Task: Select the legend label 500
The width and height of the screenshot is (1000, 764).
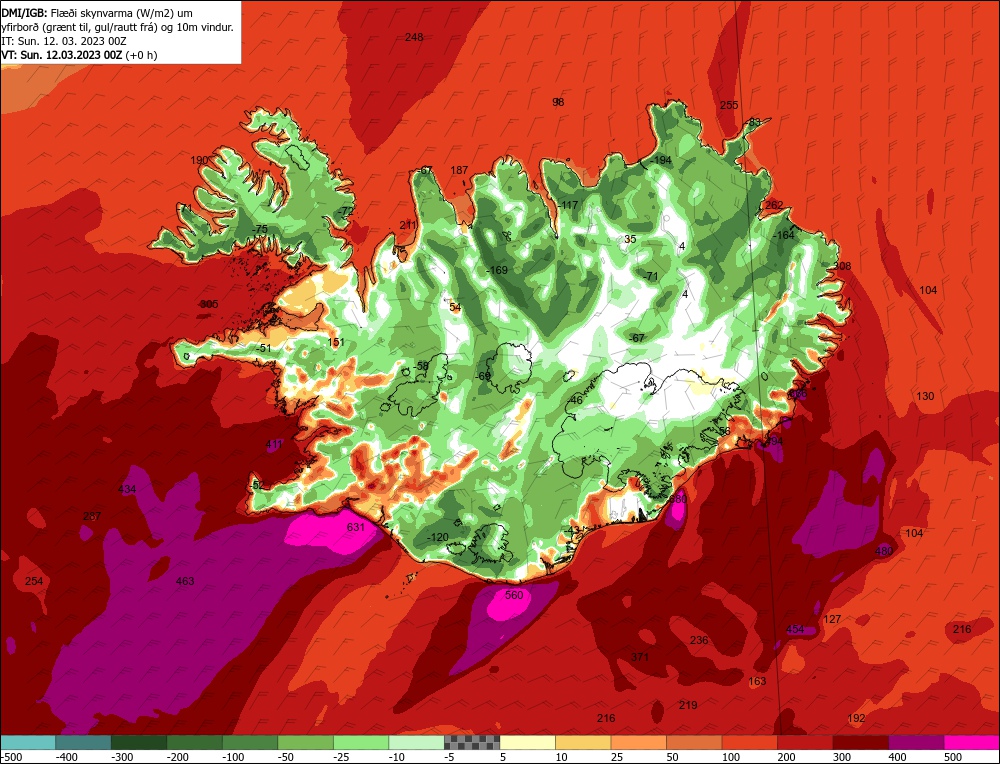Action: coord(953,757)
